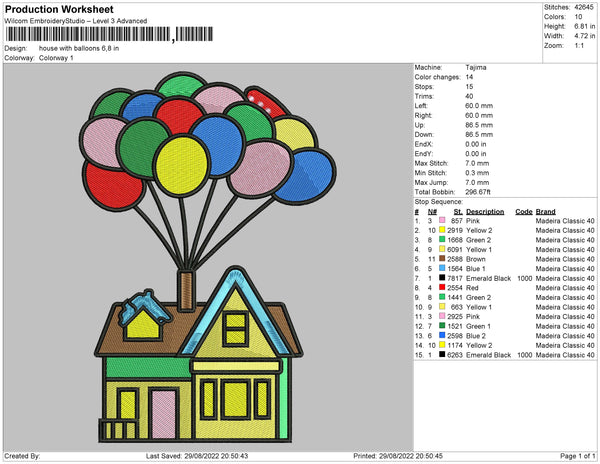Image resolution: width=600 pixels, height=464 pixels.
Task: Click the 'Created By:' label
Action: [22, 456]
